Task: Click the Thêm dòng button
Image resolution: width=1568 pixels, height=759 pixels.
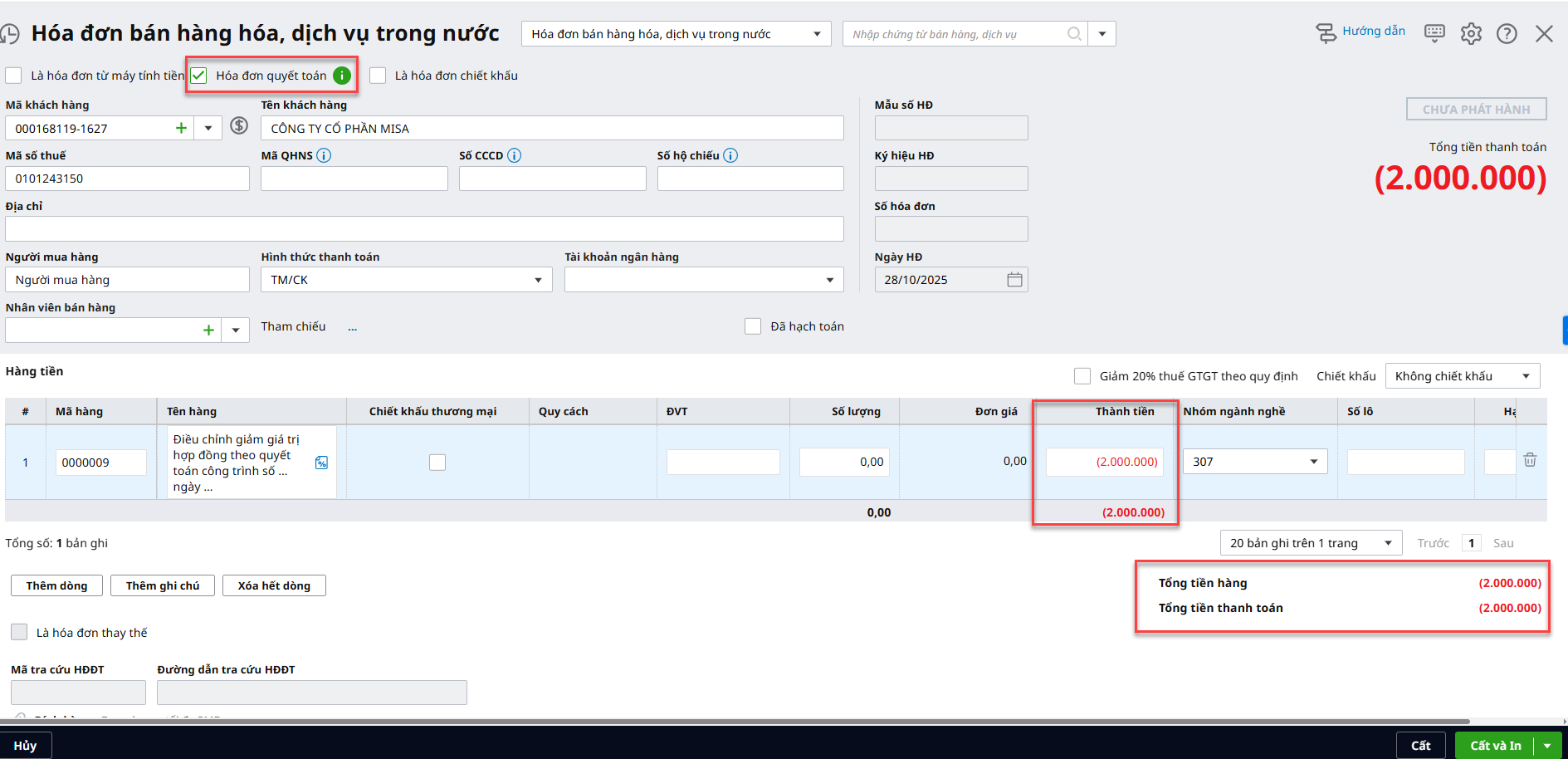Action: 56,585
